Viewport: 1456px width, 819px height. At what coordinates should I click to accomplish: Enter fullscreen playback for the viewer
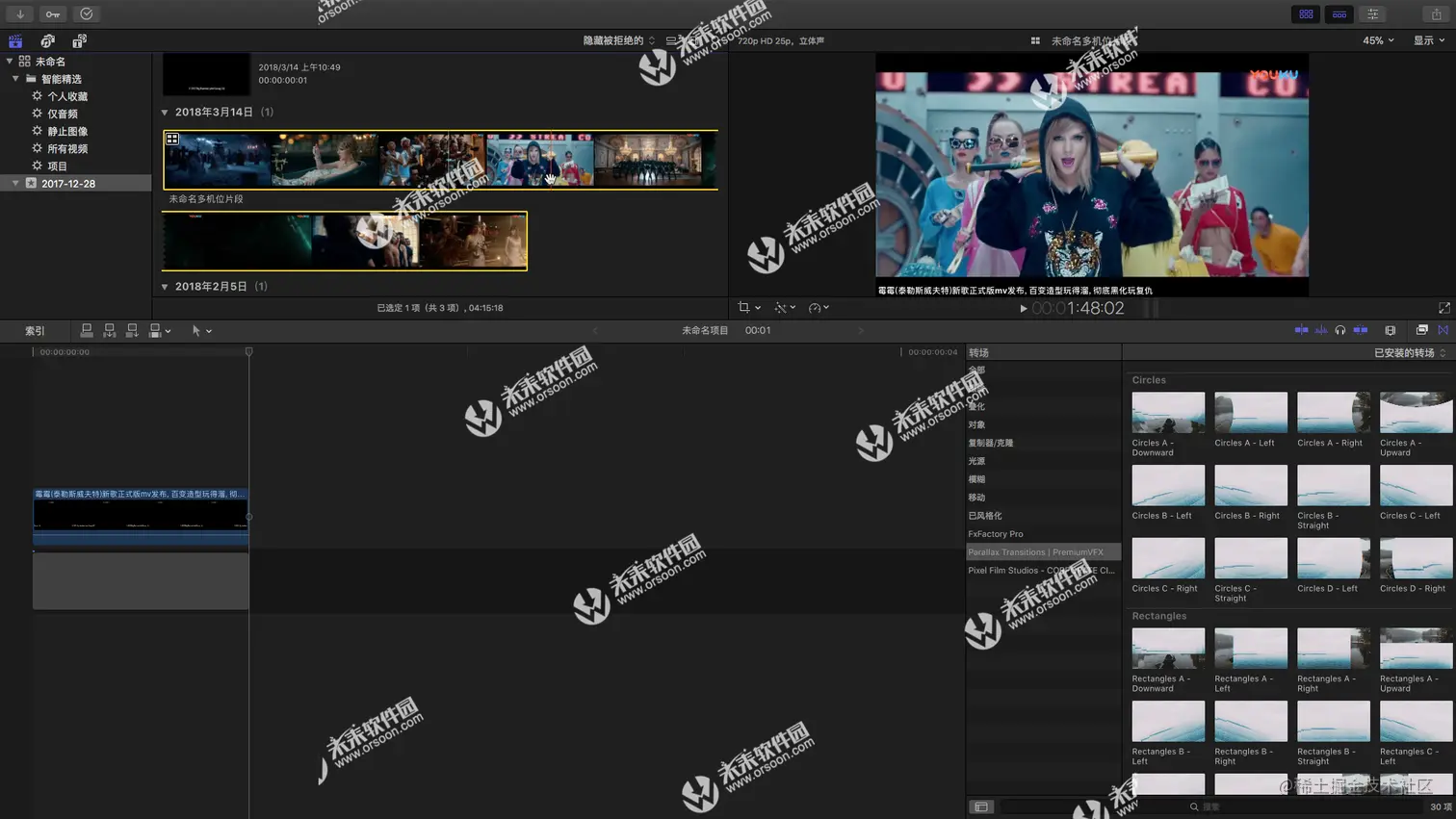(1443, 308)
